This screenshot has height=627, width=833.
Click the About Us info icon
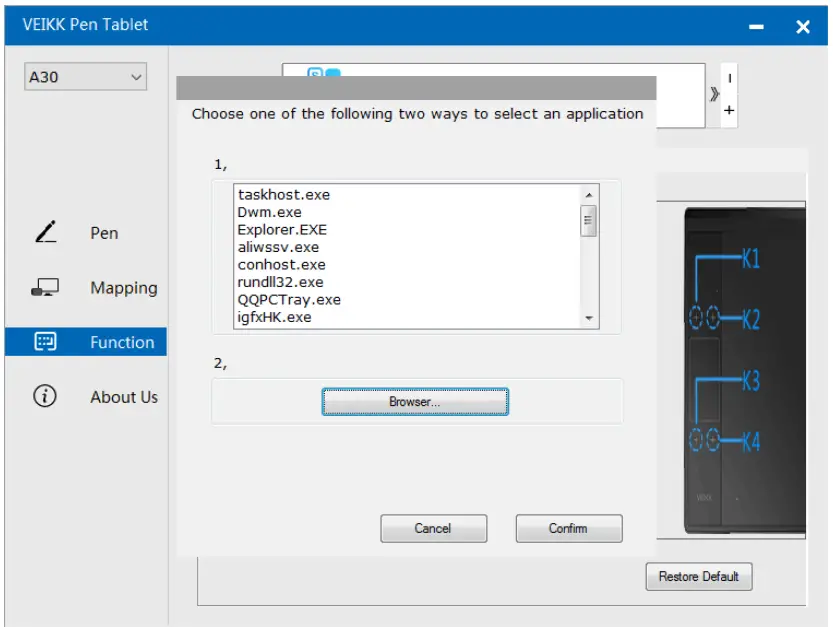(x=45, y=396)
